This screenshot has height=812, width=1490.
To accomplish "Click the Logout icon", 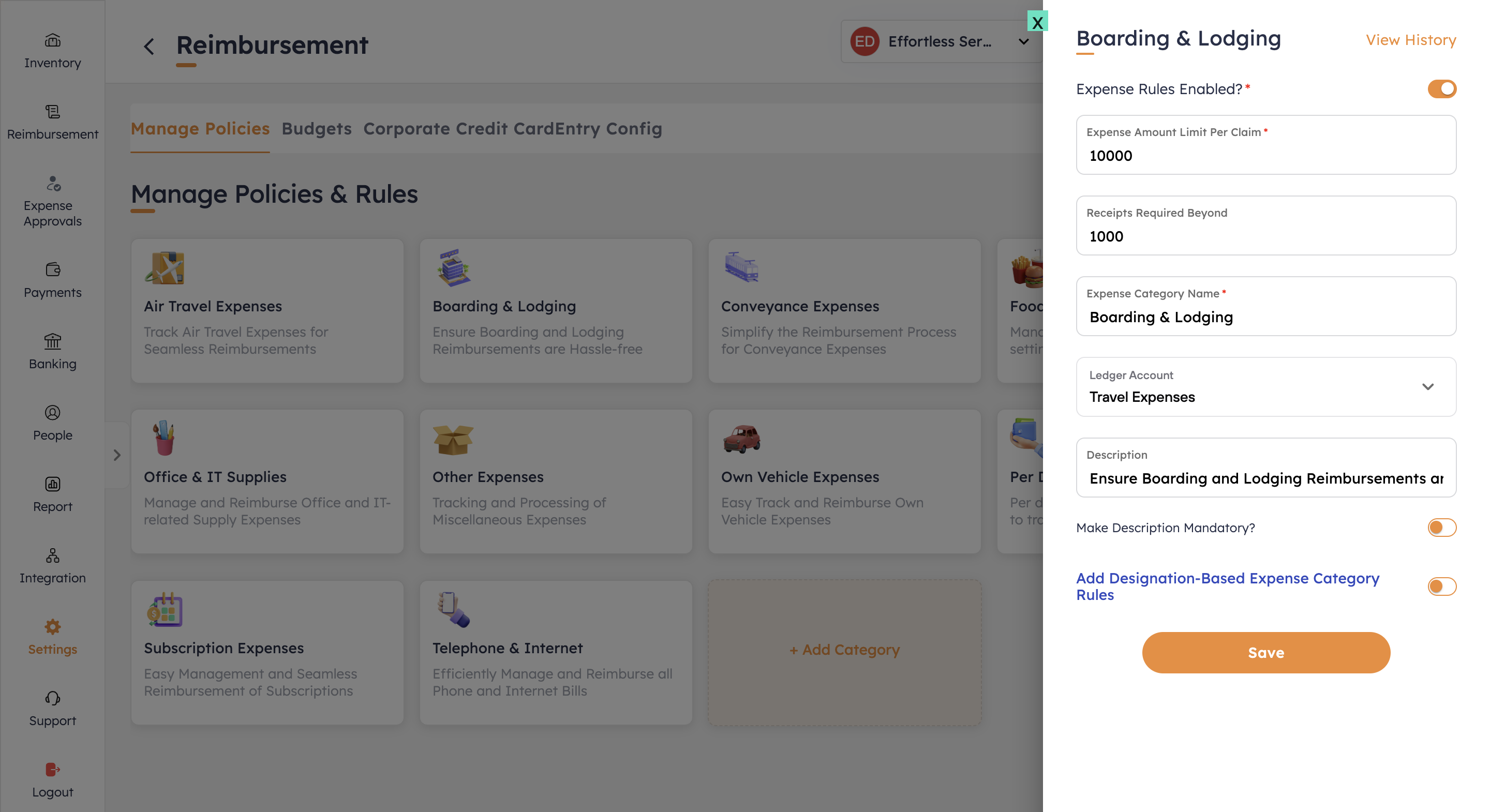I will pos(53,769).
